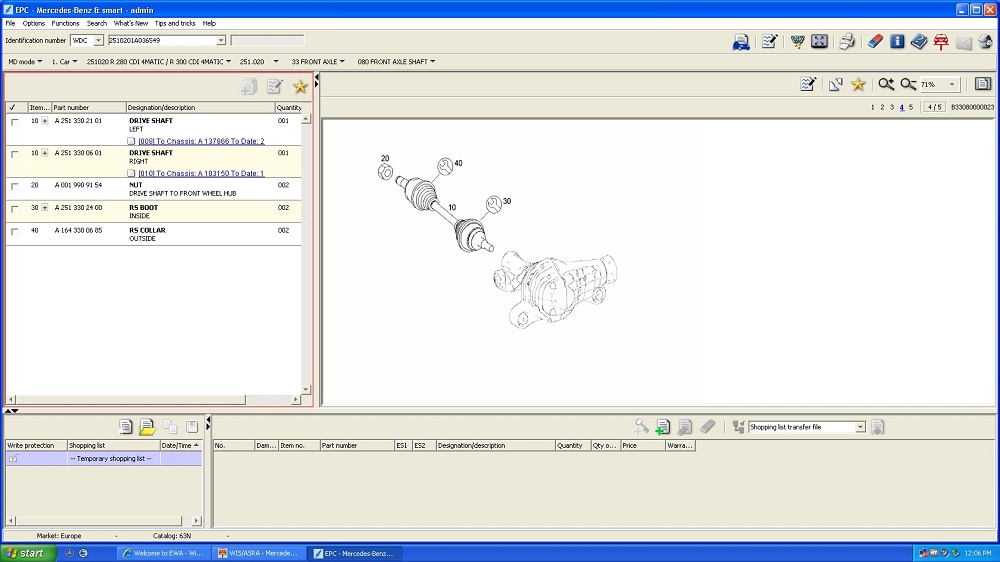
Task: Open the Windows start button
Action: (x=28, y=553)
